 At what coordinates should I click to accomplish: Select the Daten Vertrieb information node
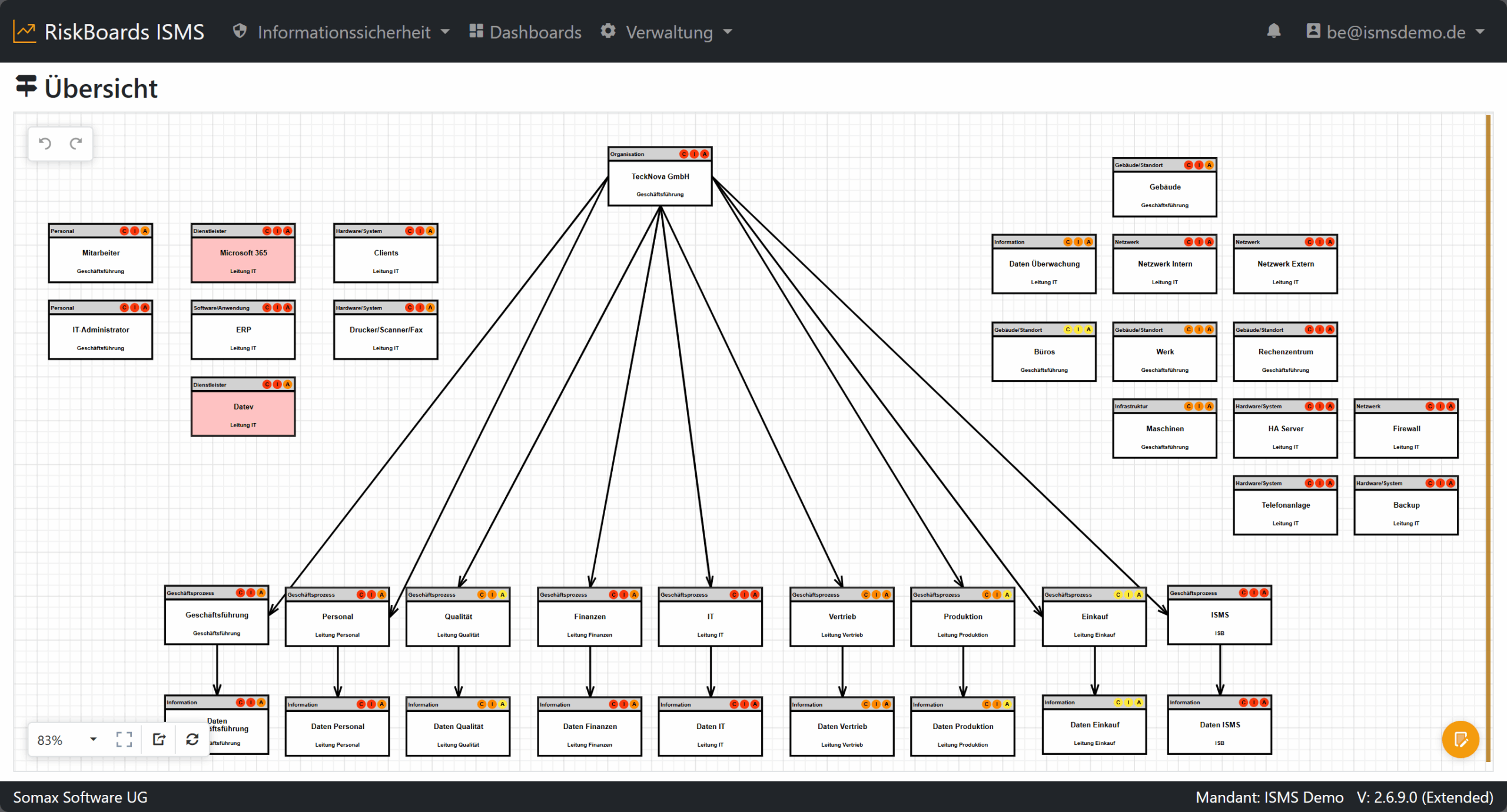(842, 727)
